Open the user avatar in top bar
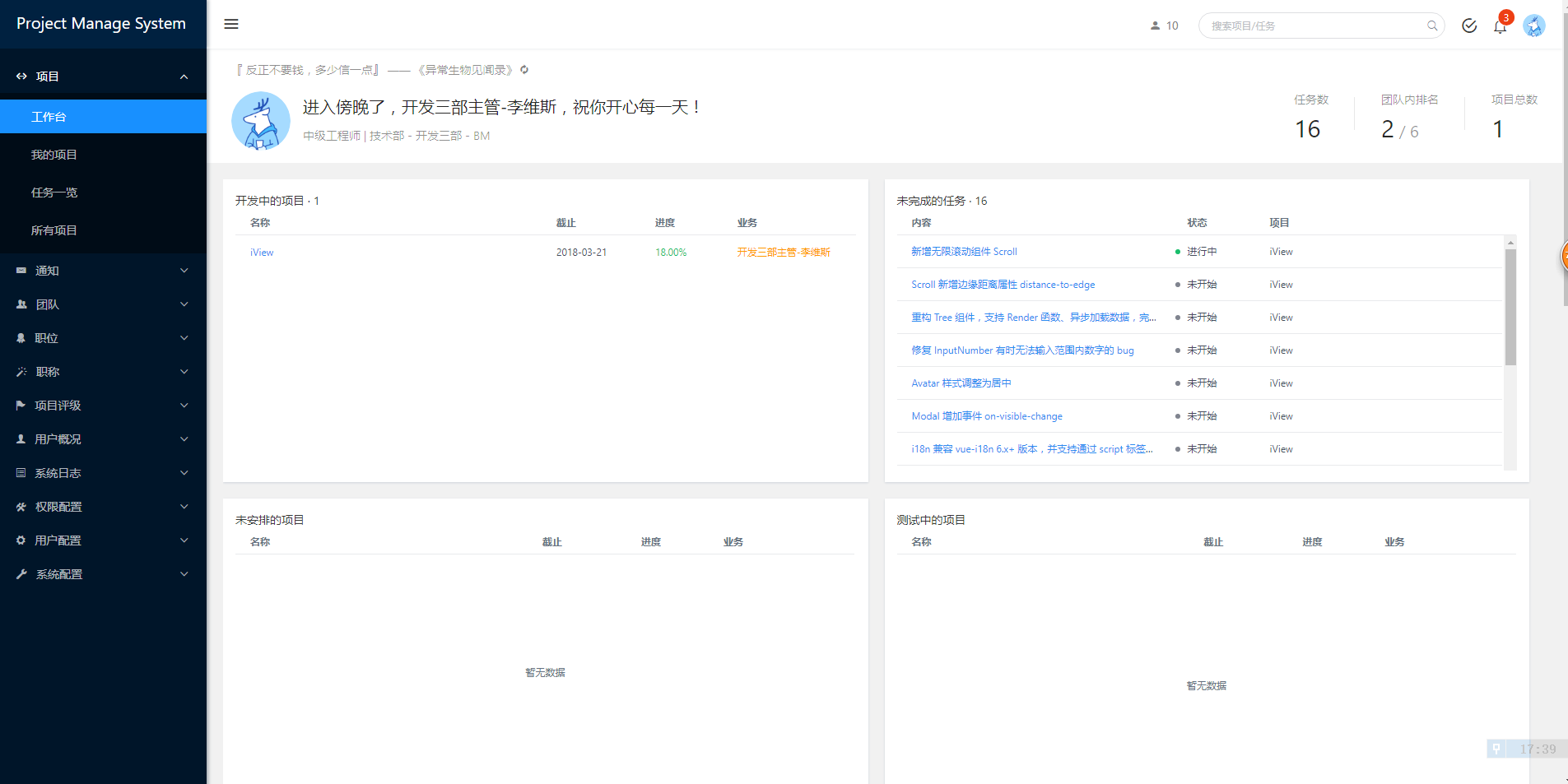Screen dimensions: 1568x784 [1534, 26]
